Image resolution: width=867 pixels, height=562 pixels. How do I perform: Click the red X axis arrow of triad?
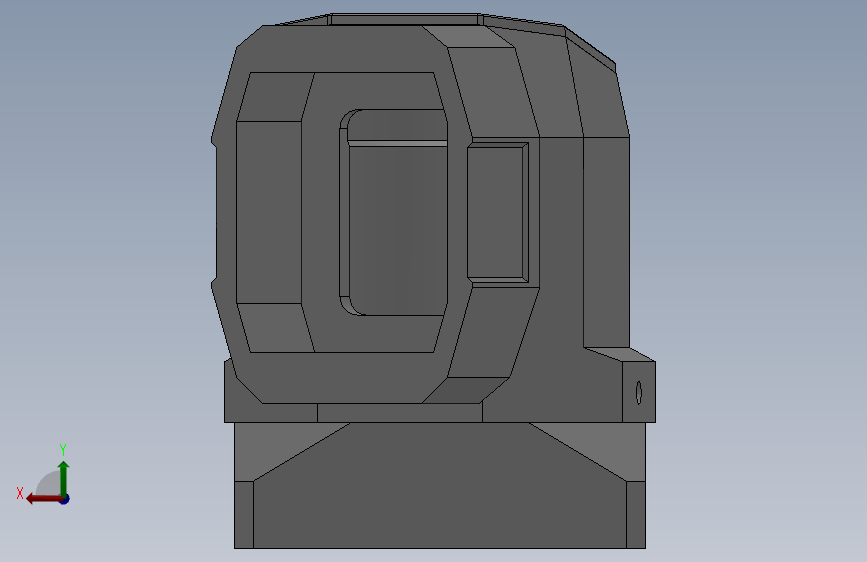tap(43, 499)
